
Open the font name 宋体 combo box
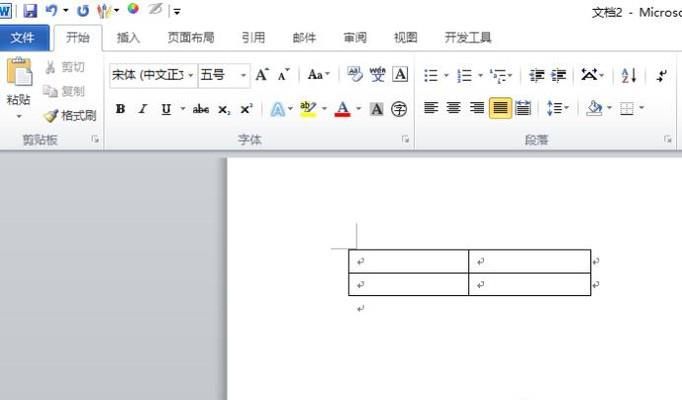click(x=153, y=75)
